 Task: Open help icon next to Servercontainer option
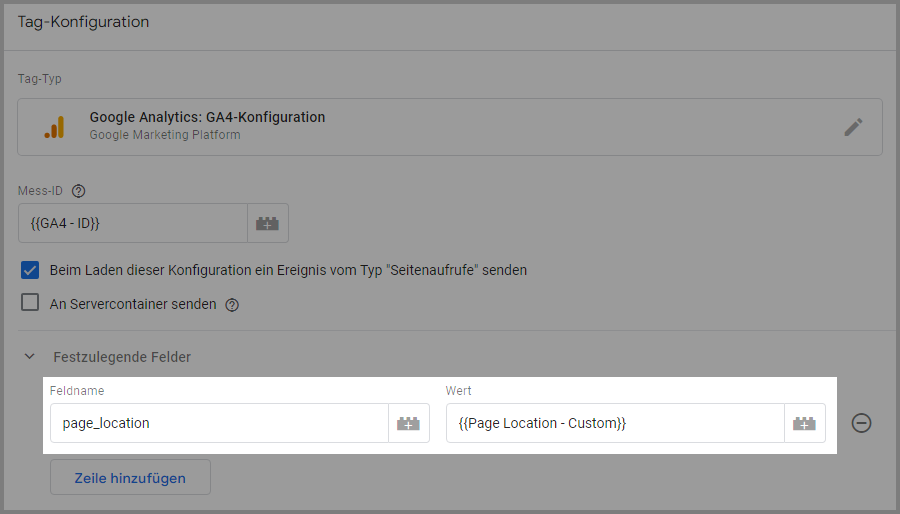click(232, 305)
